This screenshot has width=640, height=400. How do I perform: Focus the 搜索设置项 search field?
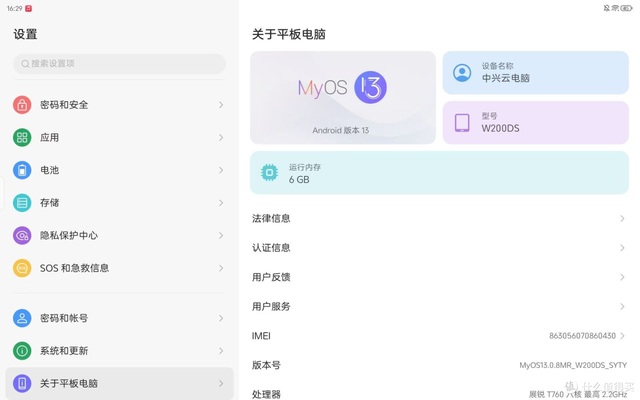pyautogui.click(x=119, y=64)
